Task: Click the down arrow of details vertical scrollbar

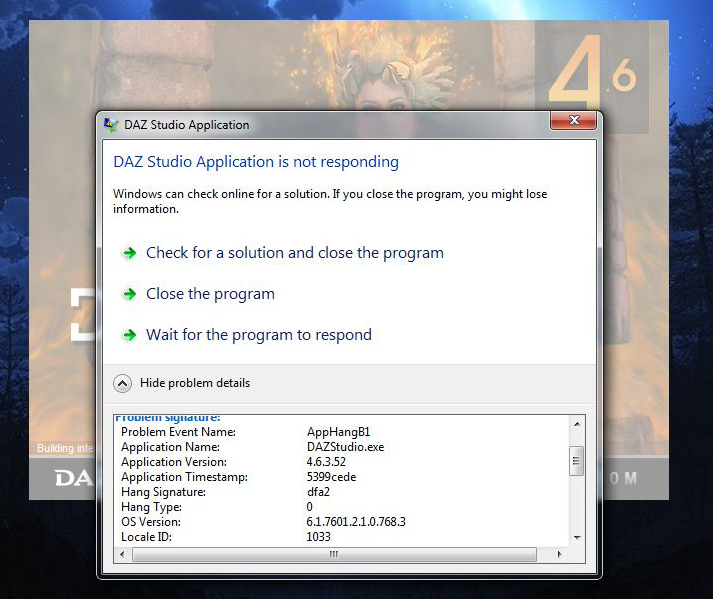Action: [x=577, y=538]
